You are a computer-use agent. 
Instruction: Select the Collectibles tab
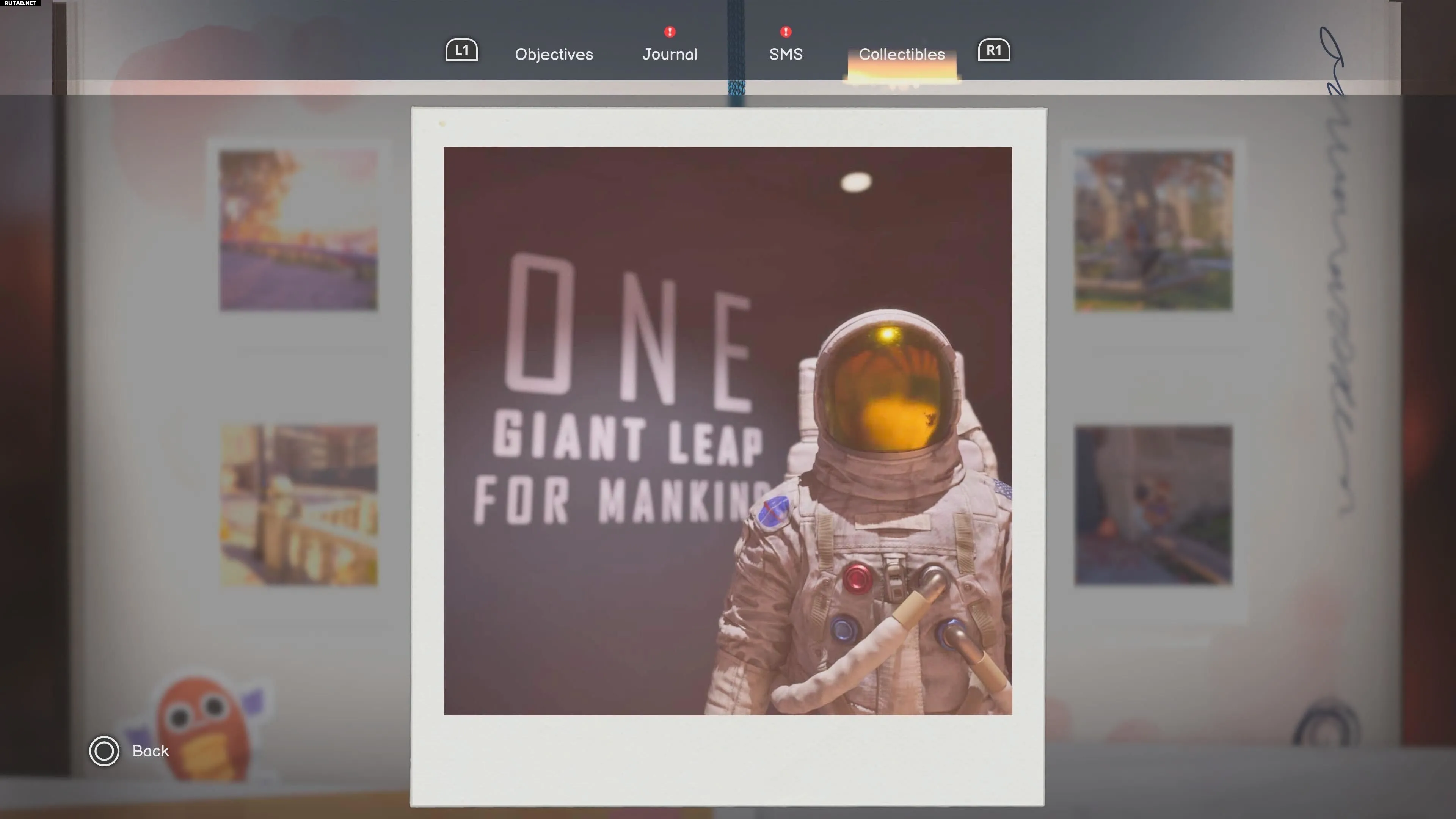pyautogui.click(x=902, y=54)
